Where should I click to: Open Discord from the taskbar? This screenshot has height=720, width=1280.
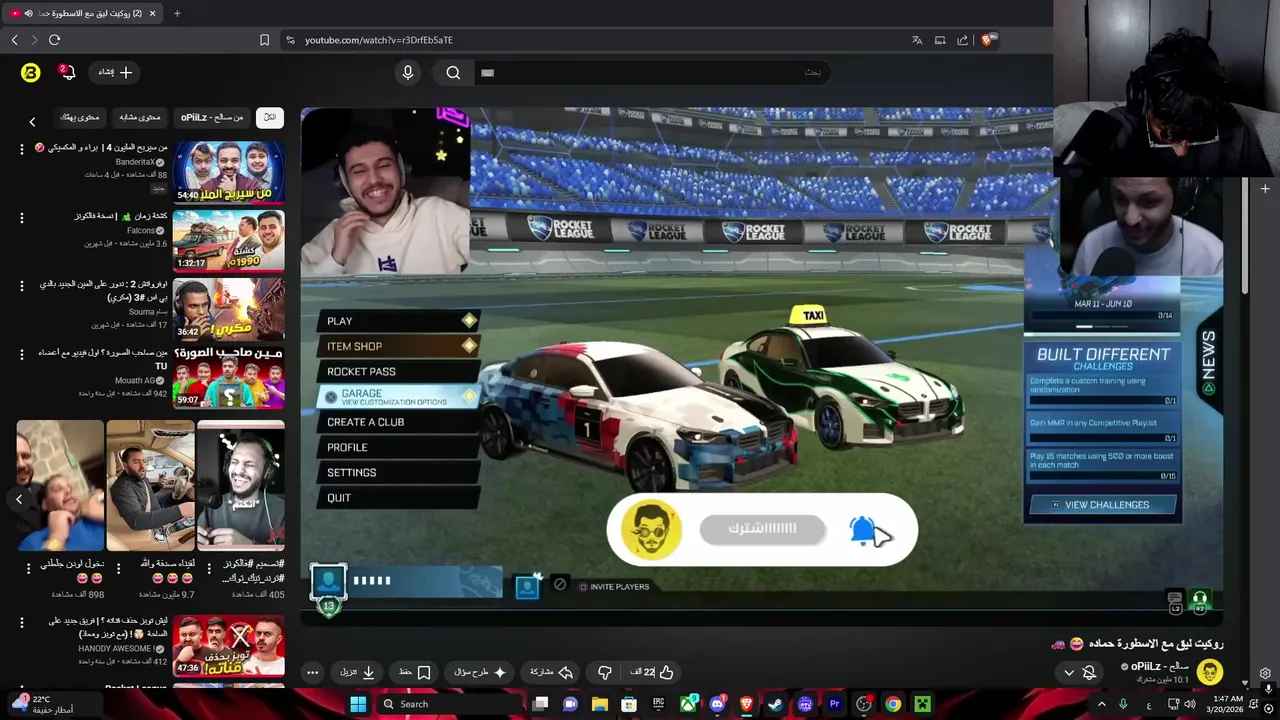717,704
